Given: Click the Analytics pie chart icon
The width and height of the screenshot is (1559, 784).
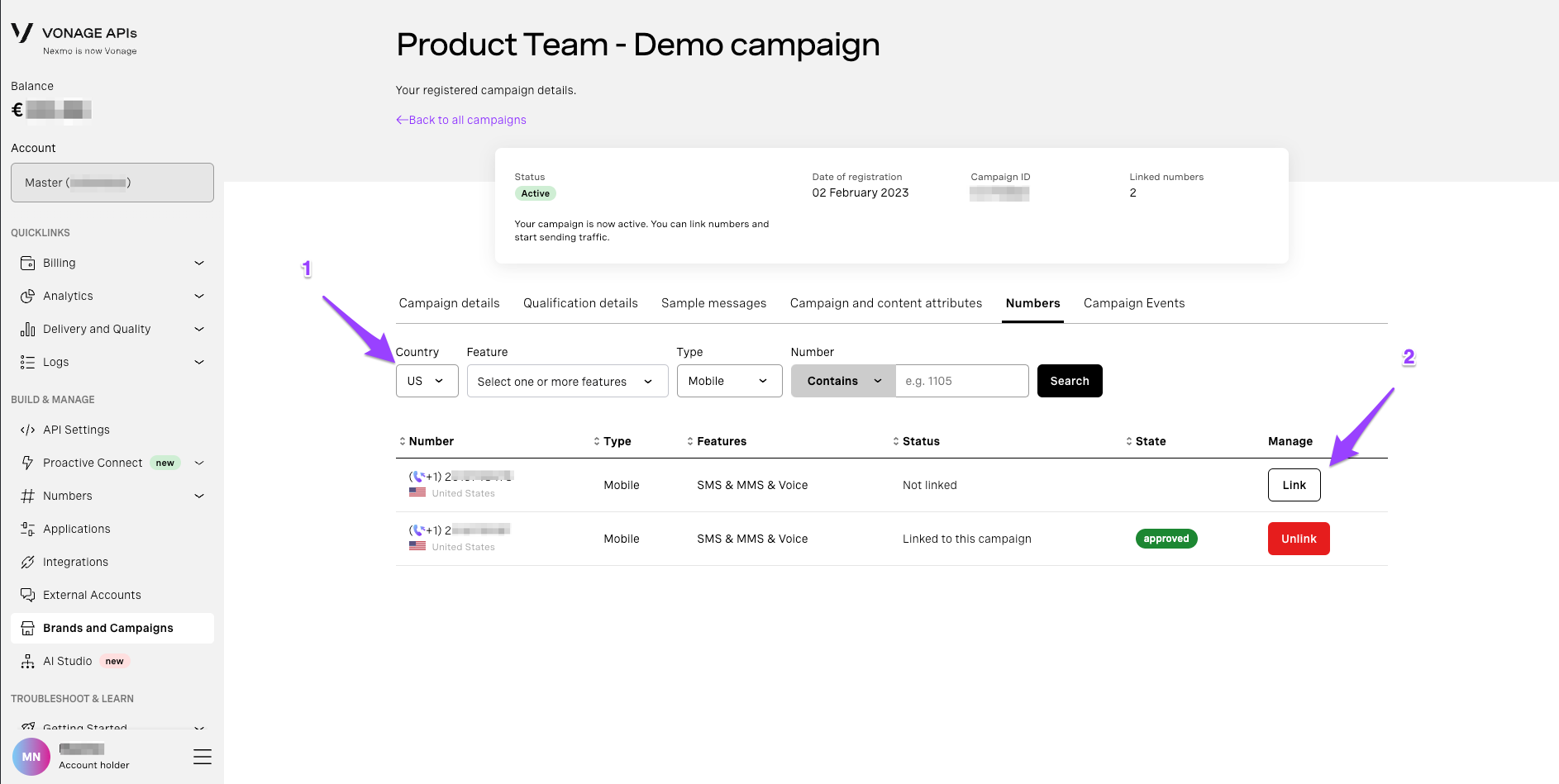Looking at the screenshot, I should [x=27, y=296].
